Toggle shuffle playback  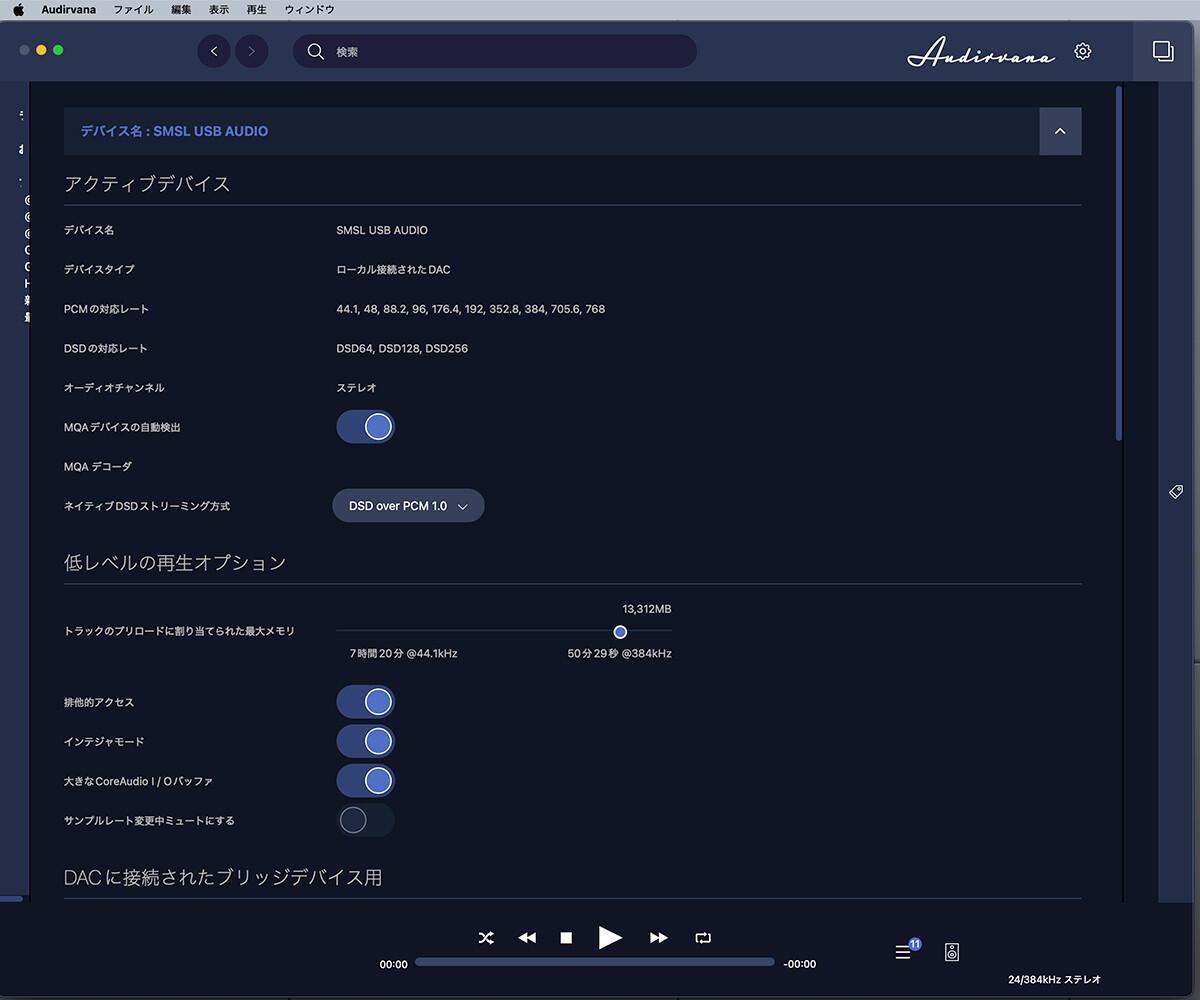coord(486,938)
